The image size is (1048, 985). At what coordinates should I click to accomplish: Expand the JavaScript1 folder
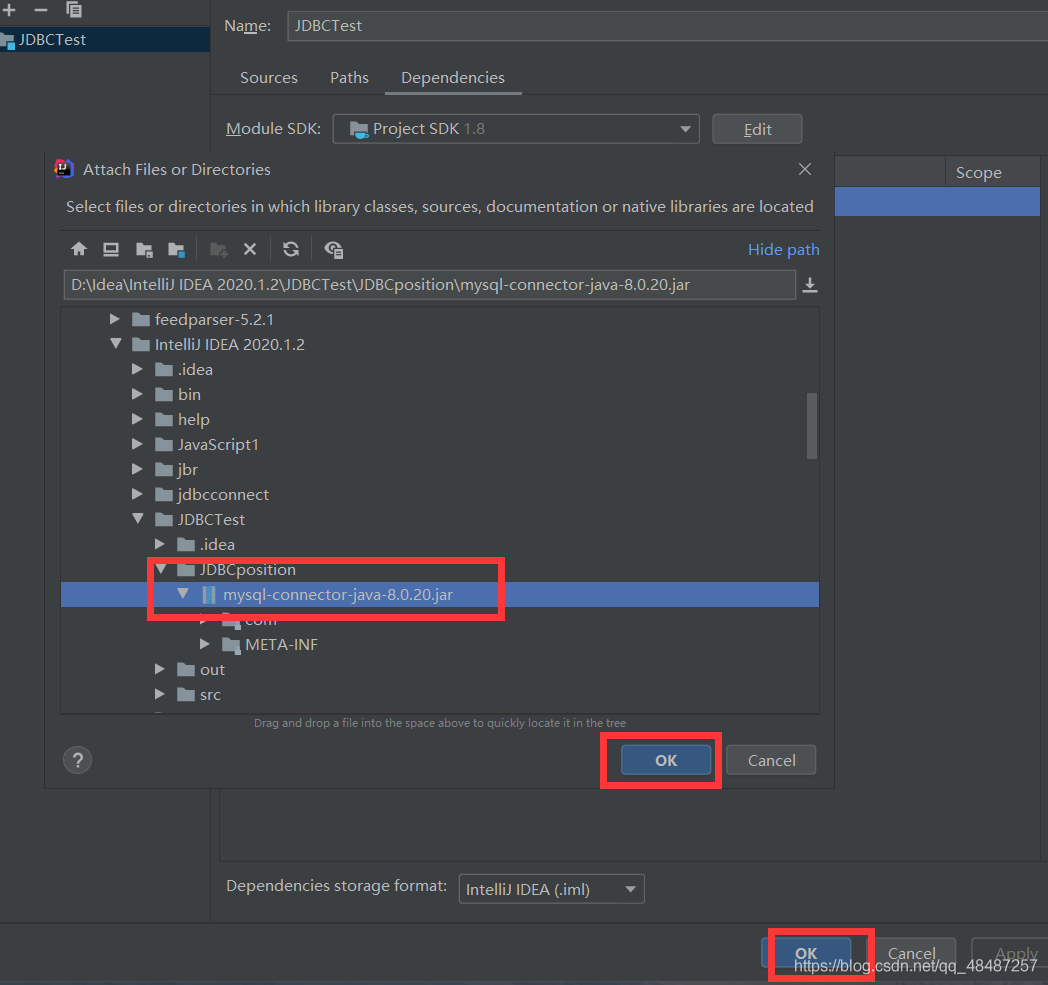coord(137,444)
